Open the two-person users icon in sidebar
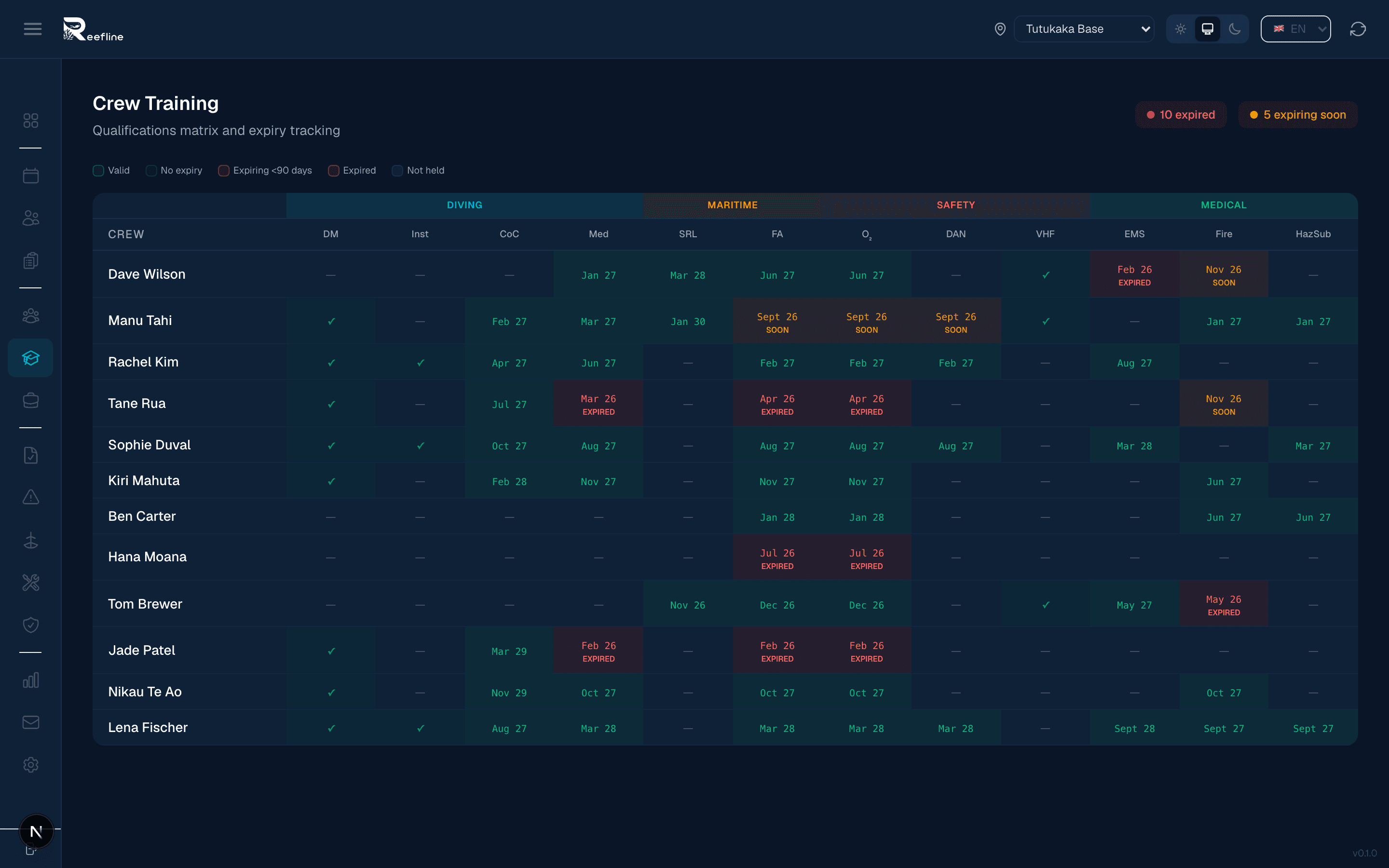1389x868 pixels. point(31,218)
